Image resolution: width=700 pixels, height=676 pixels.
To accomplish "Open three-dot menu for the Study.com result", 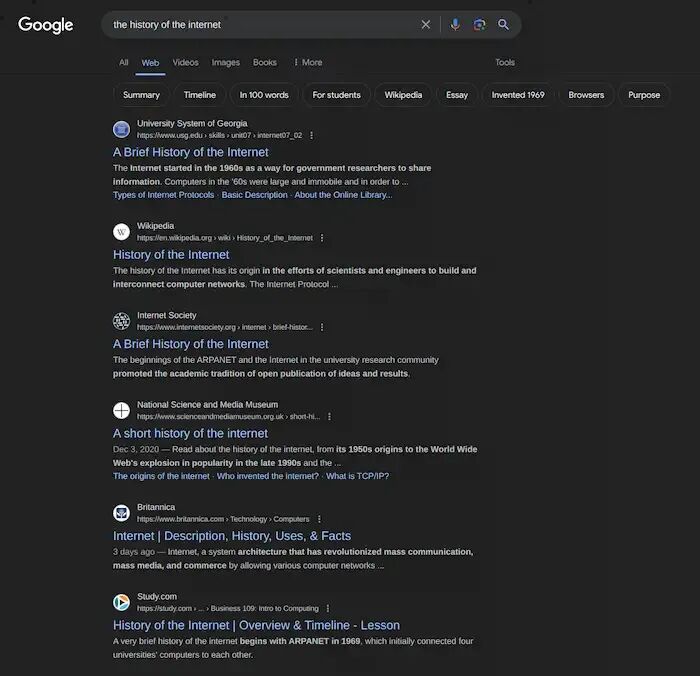I will click(328, 609).
